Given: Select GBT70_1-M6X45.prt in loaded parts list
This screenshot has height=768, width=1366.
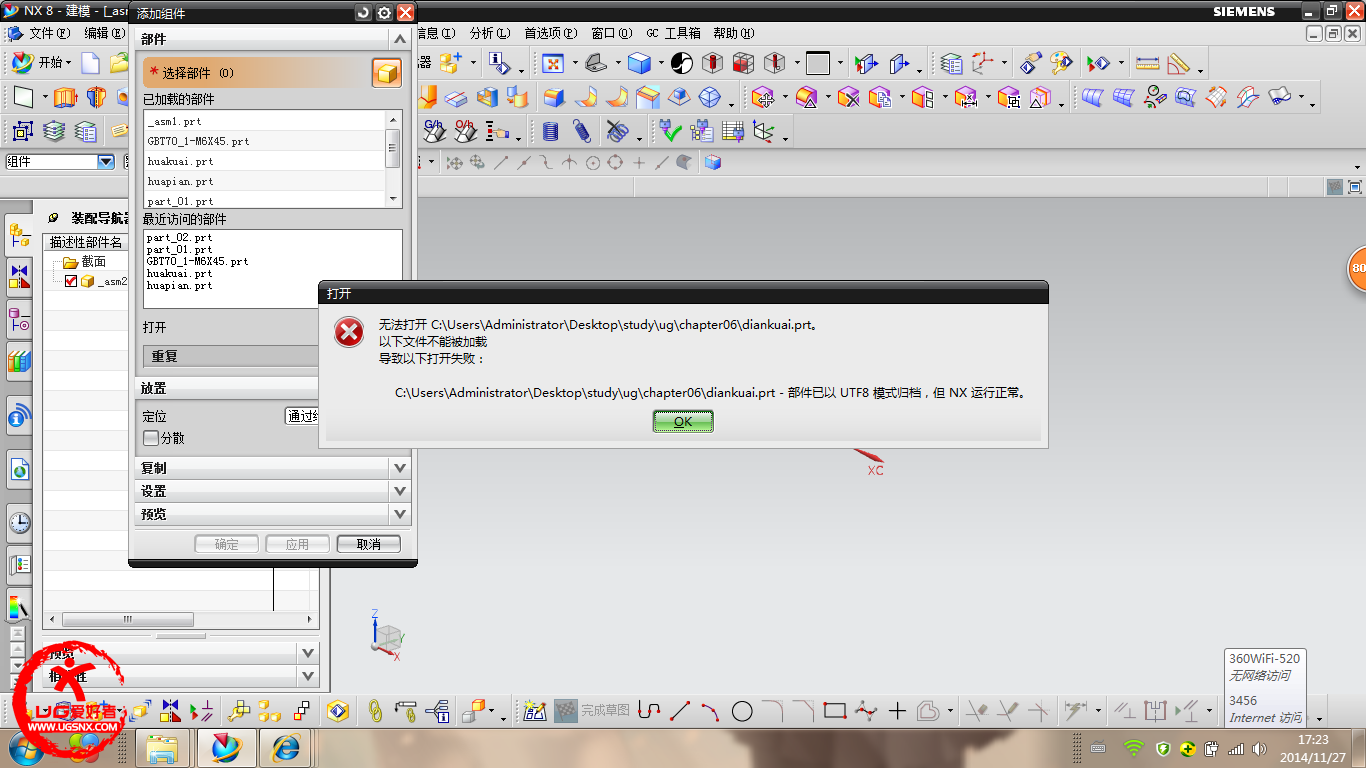Looking at the screenshot, I should [x=264, y=141].
